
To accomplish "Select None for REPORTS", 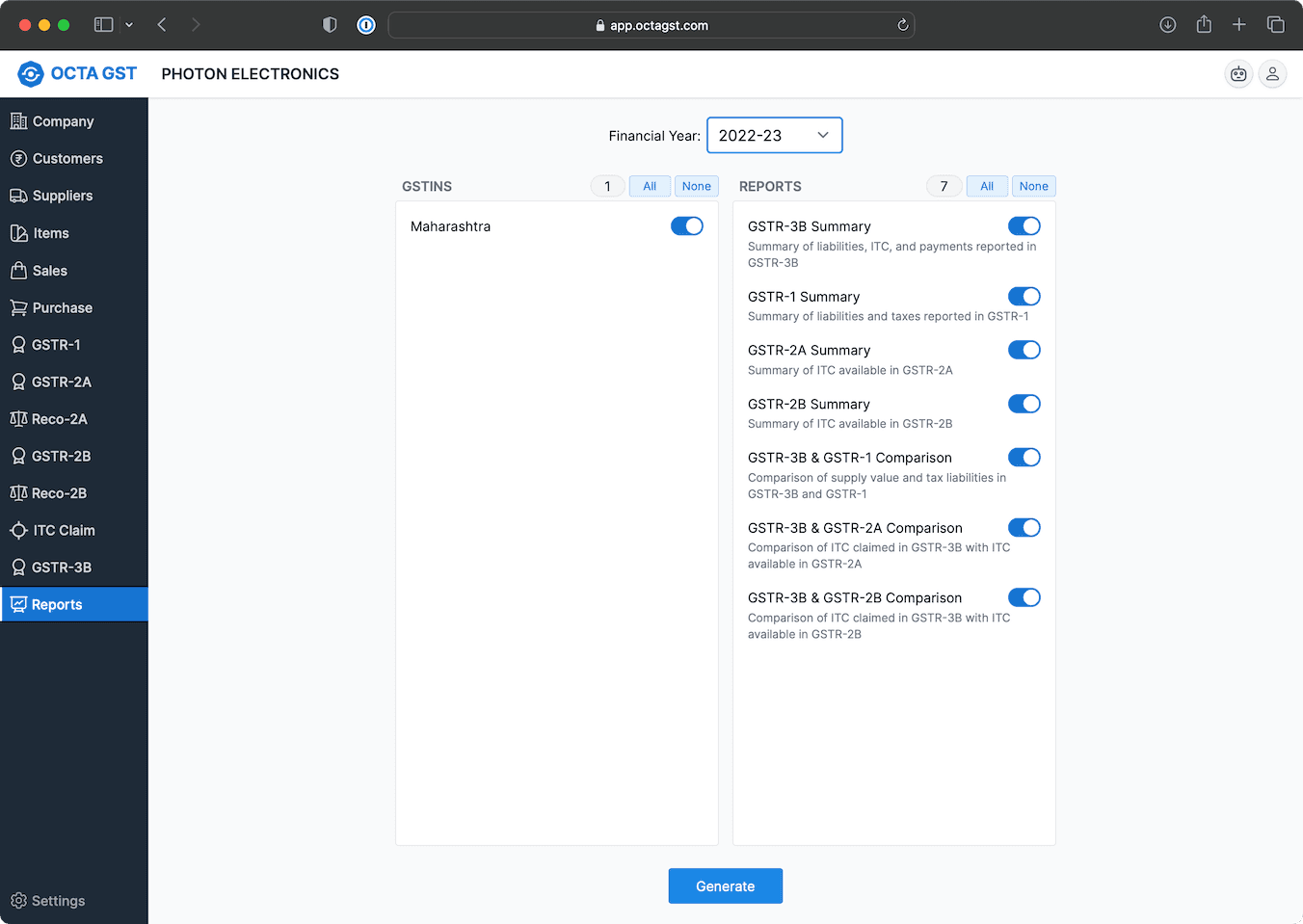I will [x=1033, y=187].
